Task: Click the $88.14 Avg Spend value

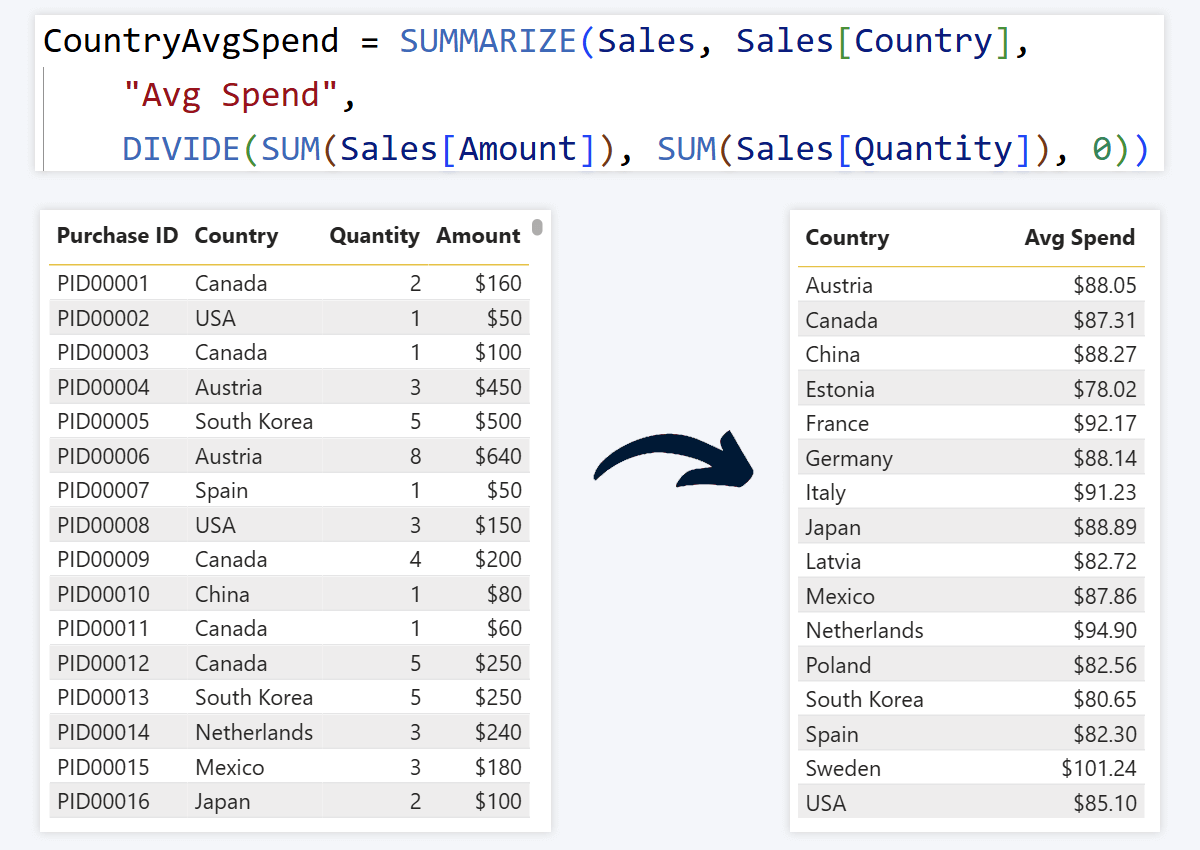Action: click(x=1105, y=458)
